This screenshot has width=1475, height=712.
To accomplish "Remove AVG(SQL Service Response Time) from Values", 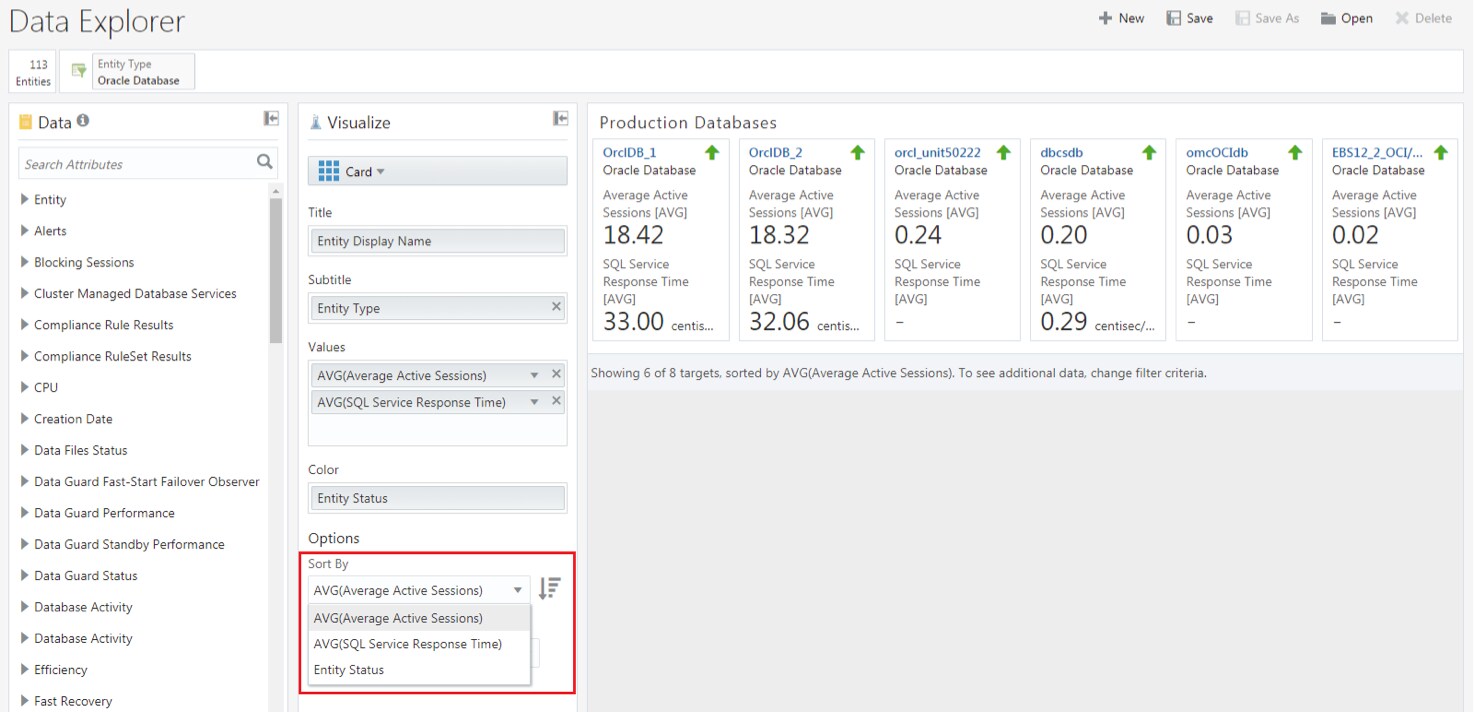I will 557,401.
